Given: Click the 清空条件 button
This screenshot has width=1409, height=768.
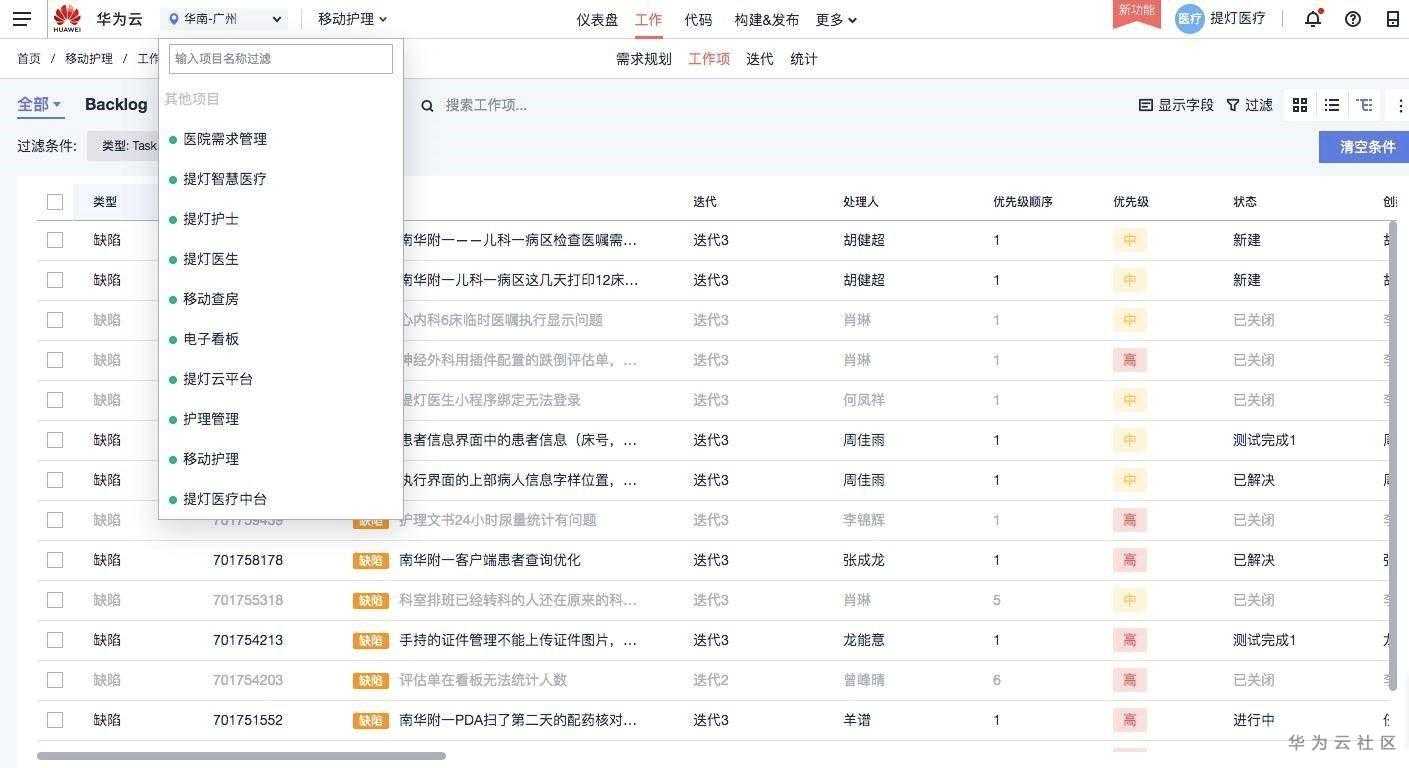Looking at the screenshot, I should [1366, 147].
